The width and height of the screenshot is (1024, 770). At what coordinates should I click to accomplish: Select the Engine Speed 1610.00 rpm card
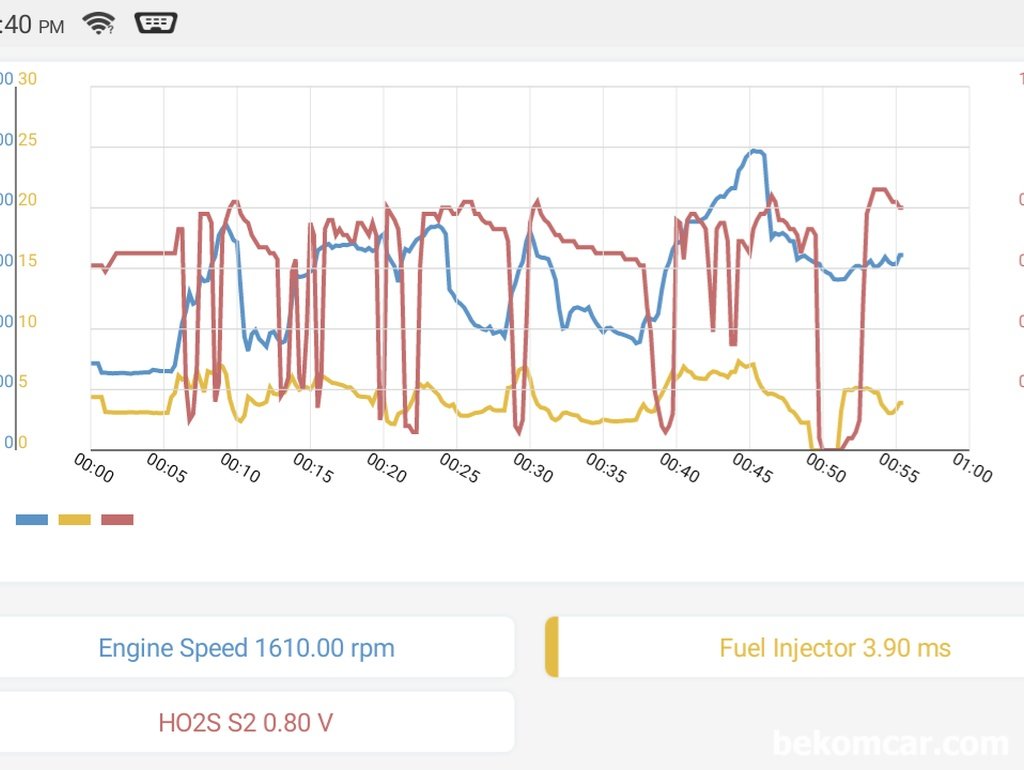257,647
